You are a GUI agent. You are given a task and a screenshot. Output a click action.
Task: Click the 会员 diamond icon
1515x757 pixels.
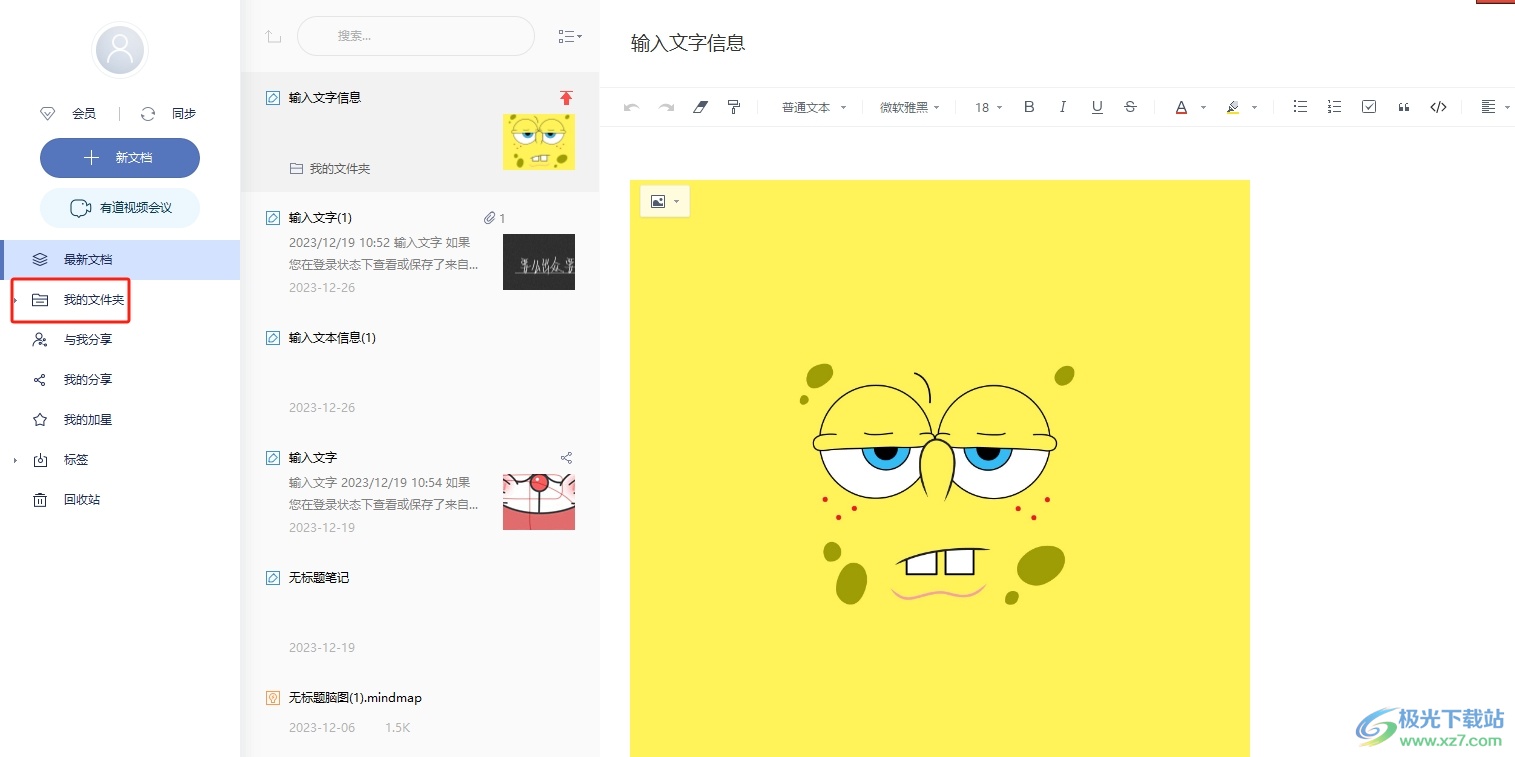click(x=47, y=114)
